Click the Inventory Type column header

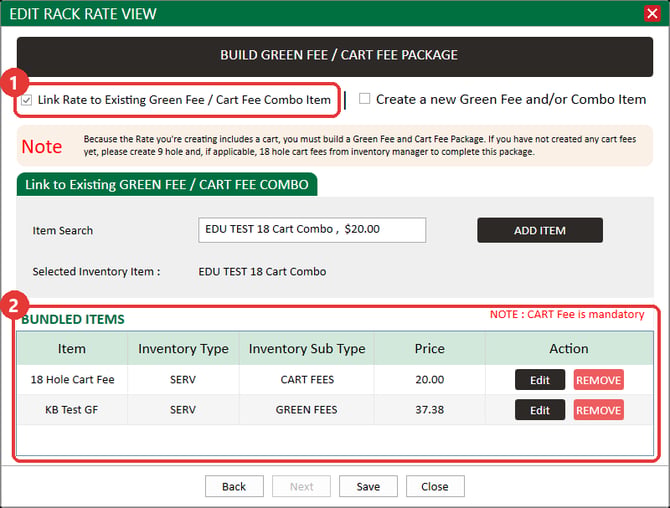point(183,349)
